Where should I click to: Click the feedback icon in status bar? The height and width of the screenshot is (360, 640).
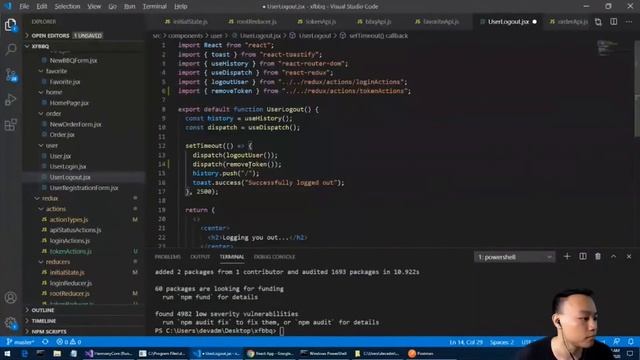616,341
